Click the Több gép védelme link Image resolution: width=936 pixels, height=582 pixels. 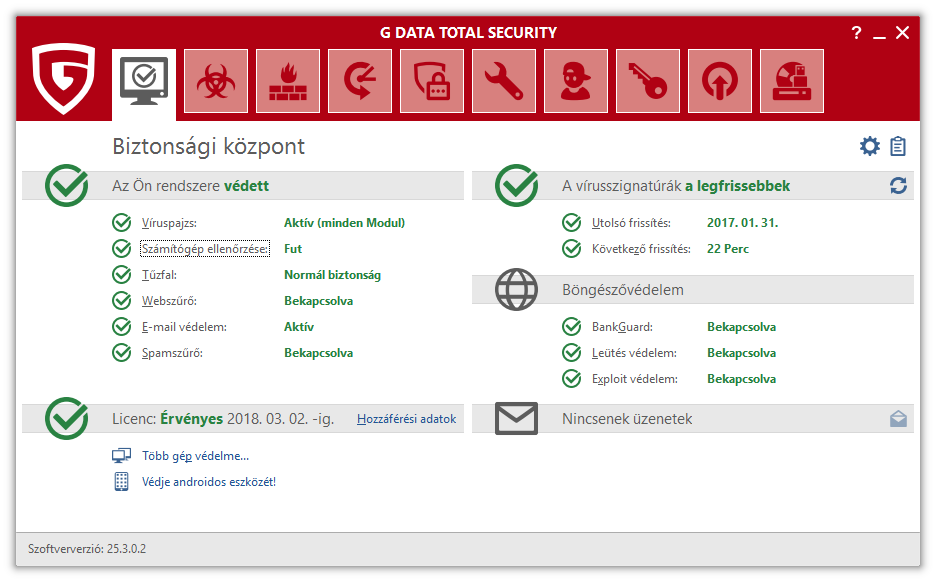[x=195, y=456]
